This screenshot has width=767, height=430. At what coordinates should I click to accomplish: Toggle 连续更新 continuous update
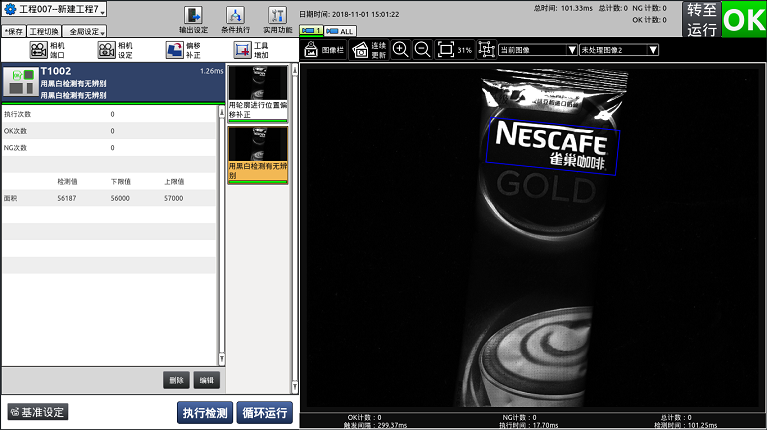tap(369, 50)
